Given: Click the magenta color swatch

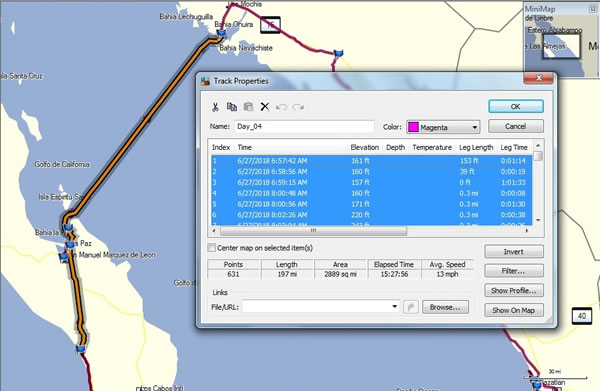Looking at the screenshot, I should [x=413, y=127].
